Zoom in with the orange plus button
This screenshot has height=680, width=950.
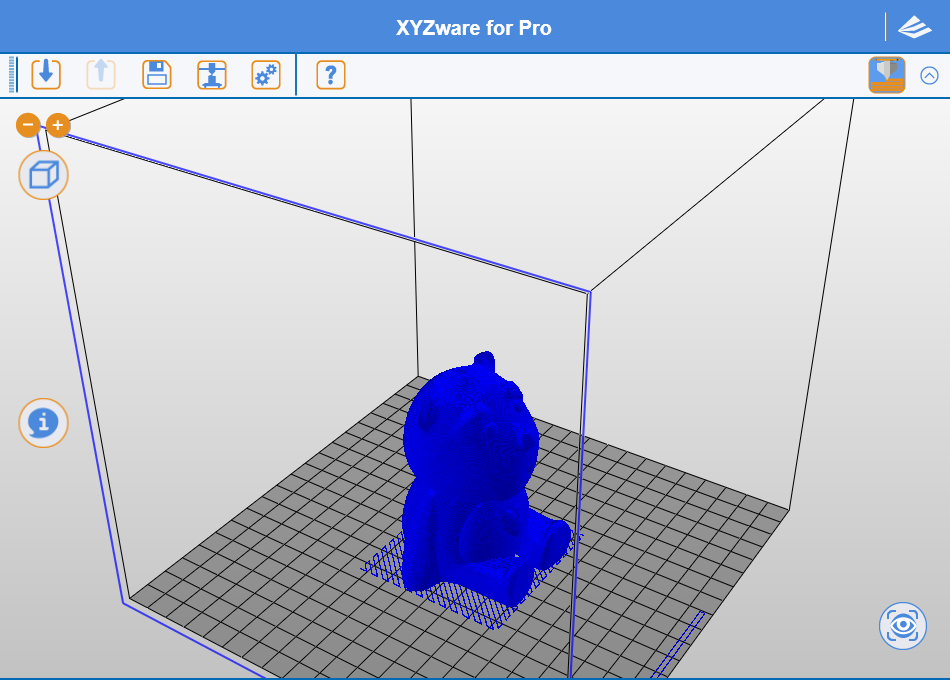point(58,125)
